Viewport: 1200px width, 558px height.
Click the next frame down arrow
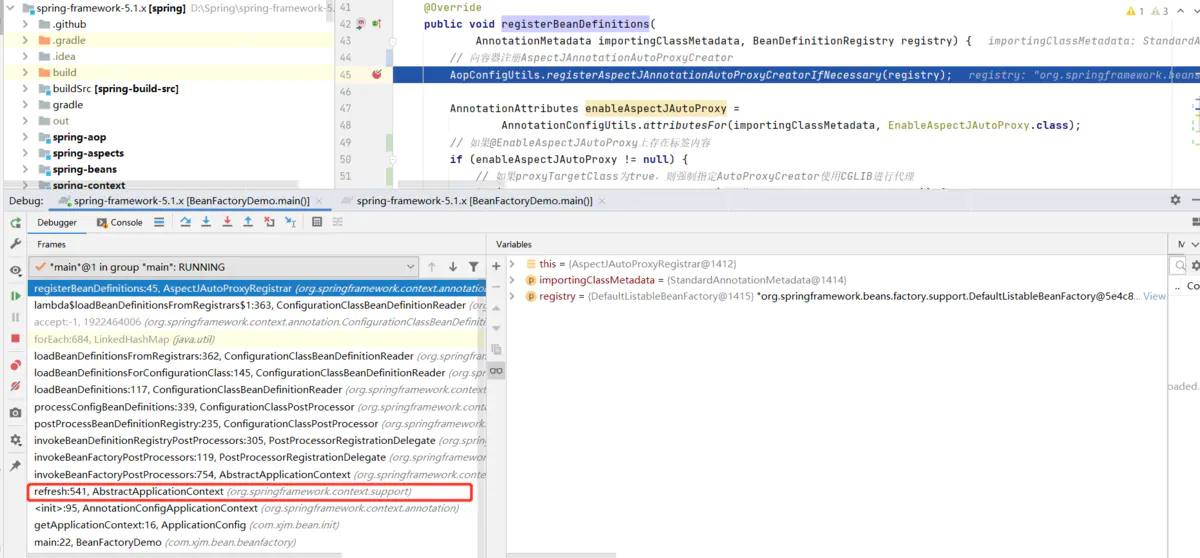pyautogui.click(x=453, y=267)
